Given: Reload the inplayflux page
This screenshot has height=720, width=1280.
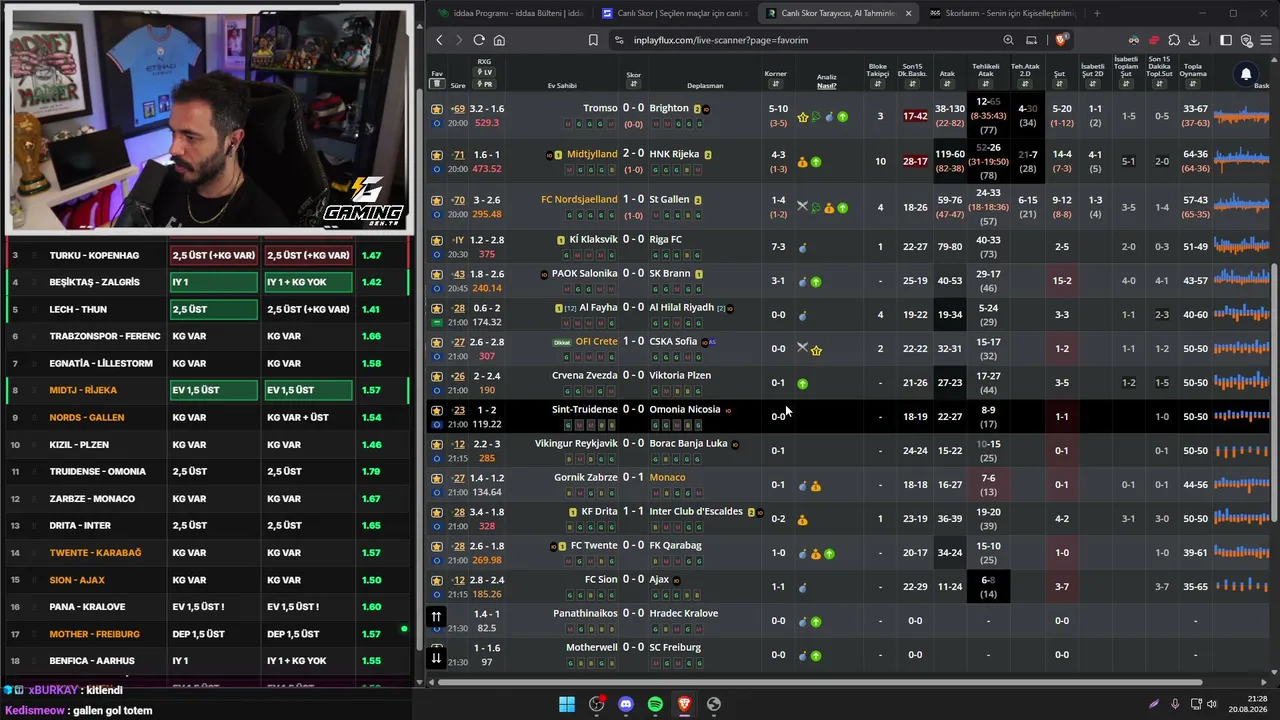Looking at the screenshot, I should pos(479,40).
